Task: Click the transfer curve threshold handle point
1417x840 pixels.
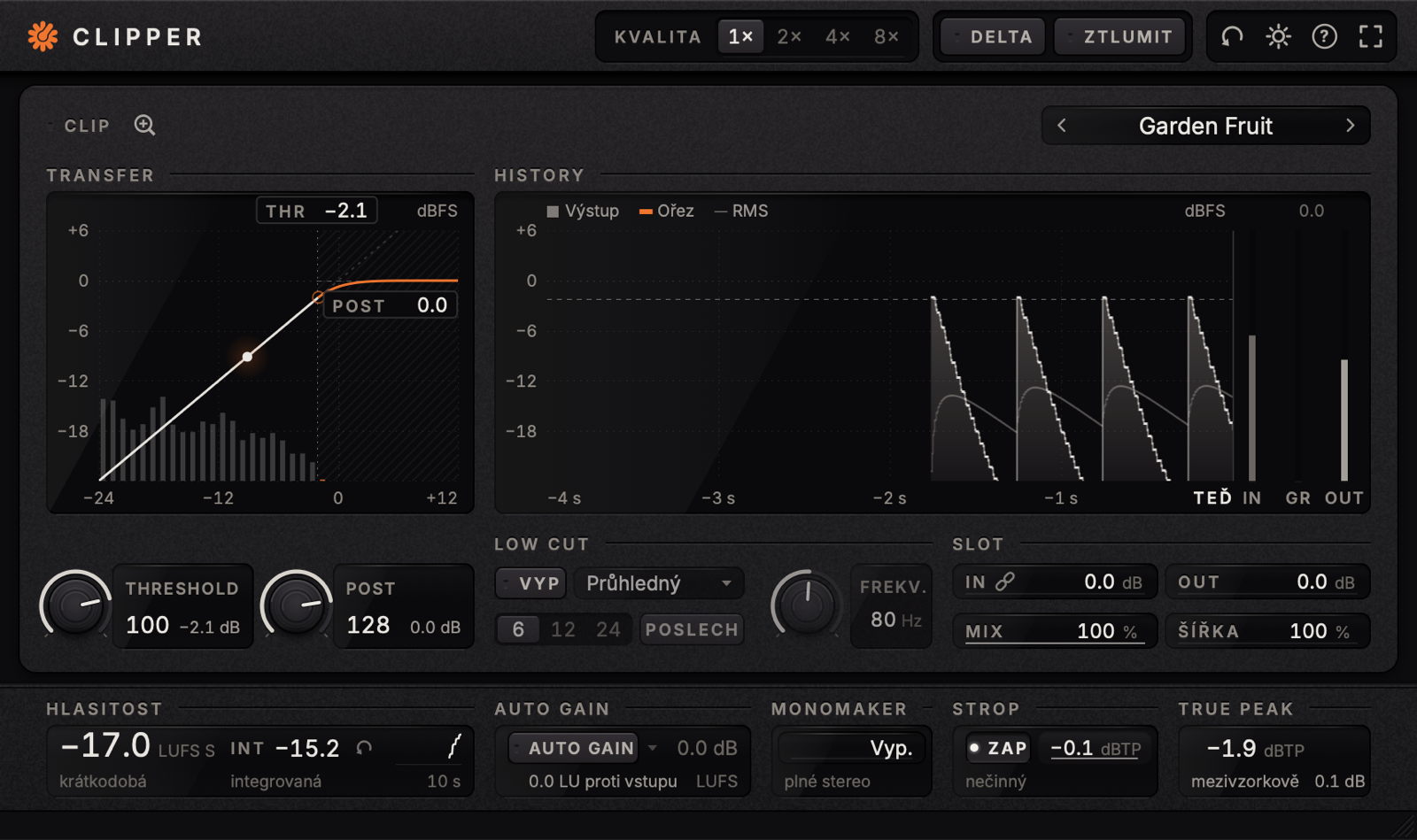Action: pyautogui.click(x=318, y=297)
